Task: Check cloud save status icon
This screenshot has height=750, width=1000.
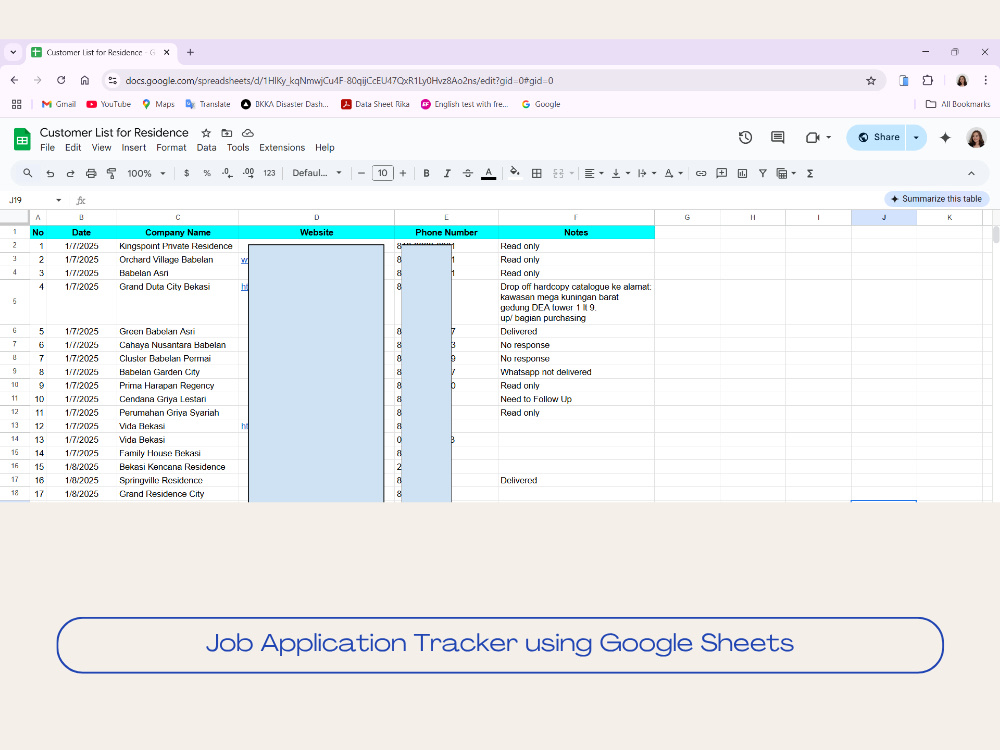Action: (x=247, y=133)
